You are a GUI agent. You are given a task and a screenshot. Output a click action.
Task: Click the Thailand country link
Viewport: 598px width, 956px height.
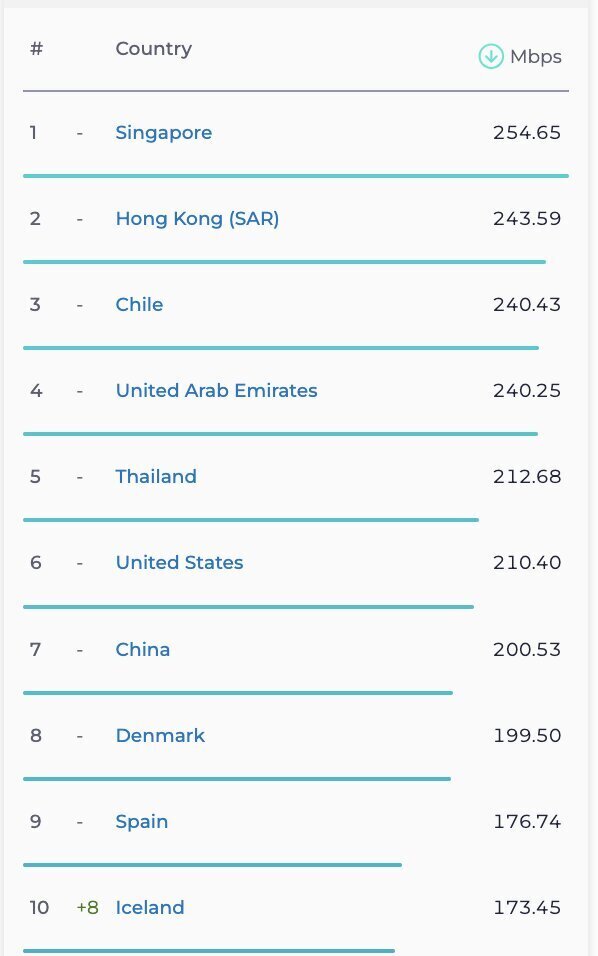tap(156, 476)
